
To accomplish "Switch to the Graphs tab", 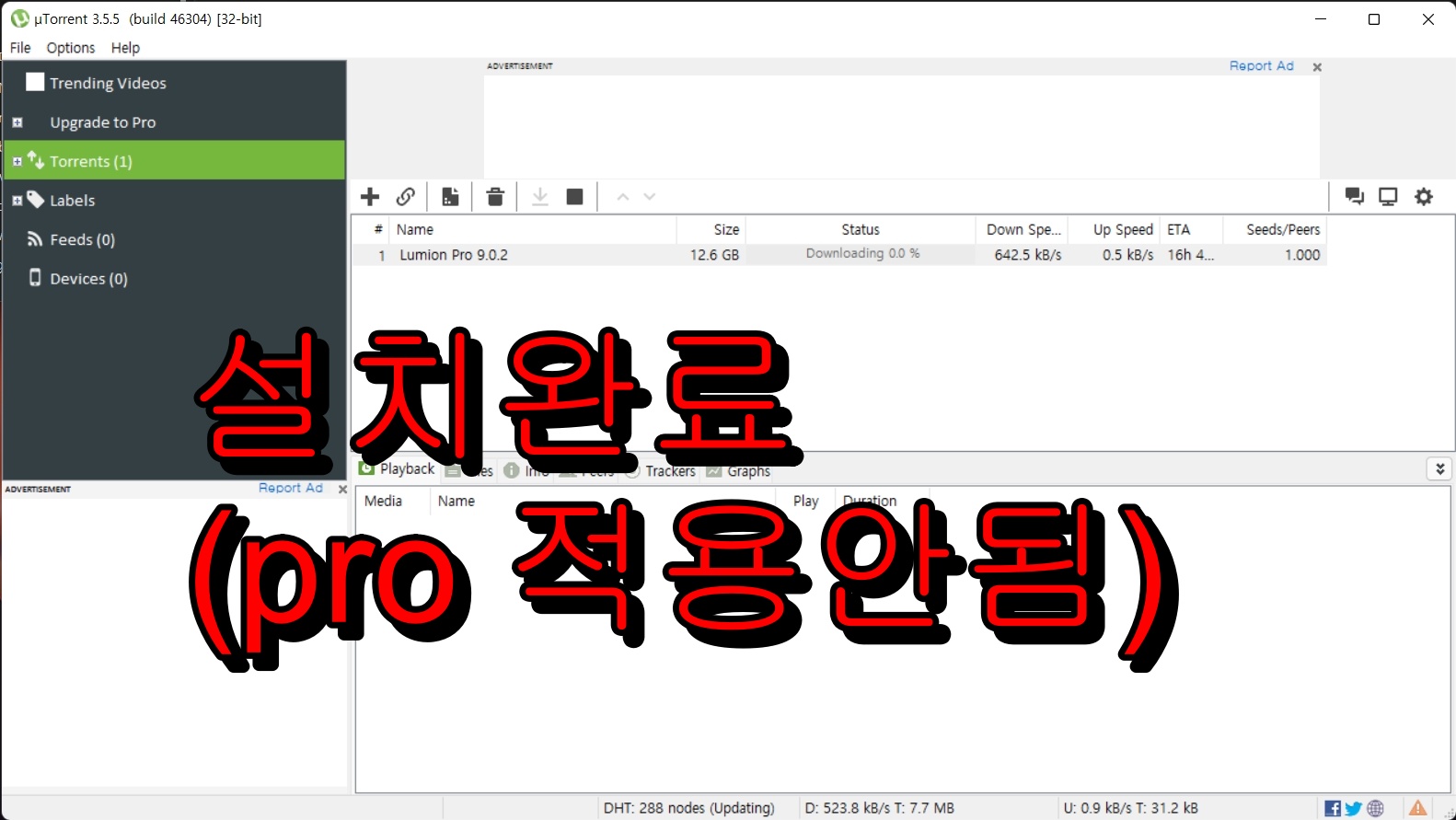I will click(738, 471).
